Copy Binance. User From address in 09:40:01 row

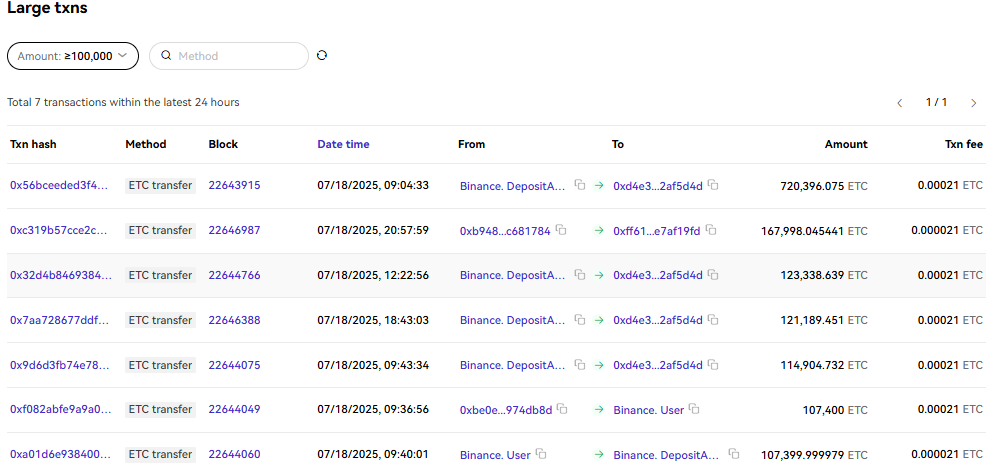(x=541, y=454)
